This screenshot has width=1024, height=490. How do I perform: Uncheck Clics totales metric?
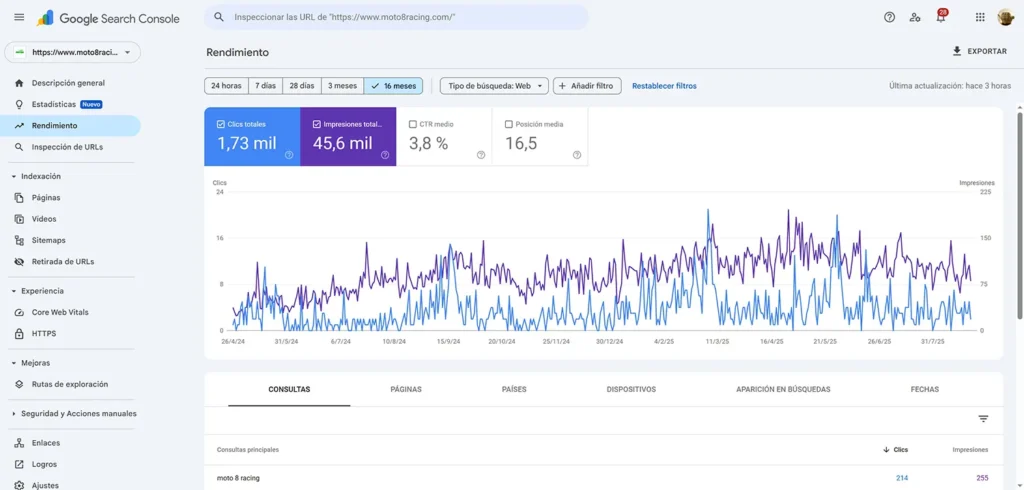(x=221, y=125)
